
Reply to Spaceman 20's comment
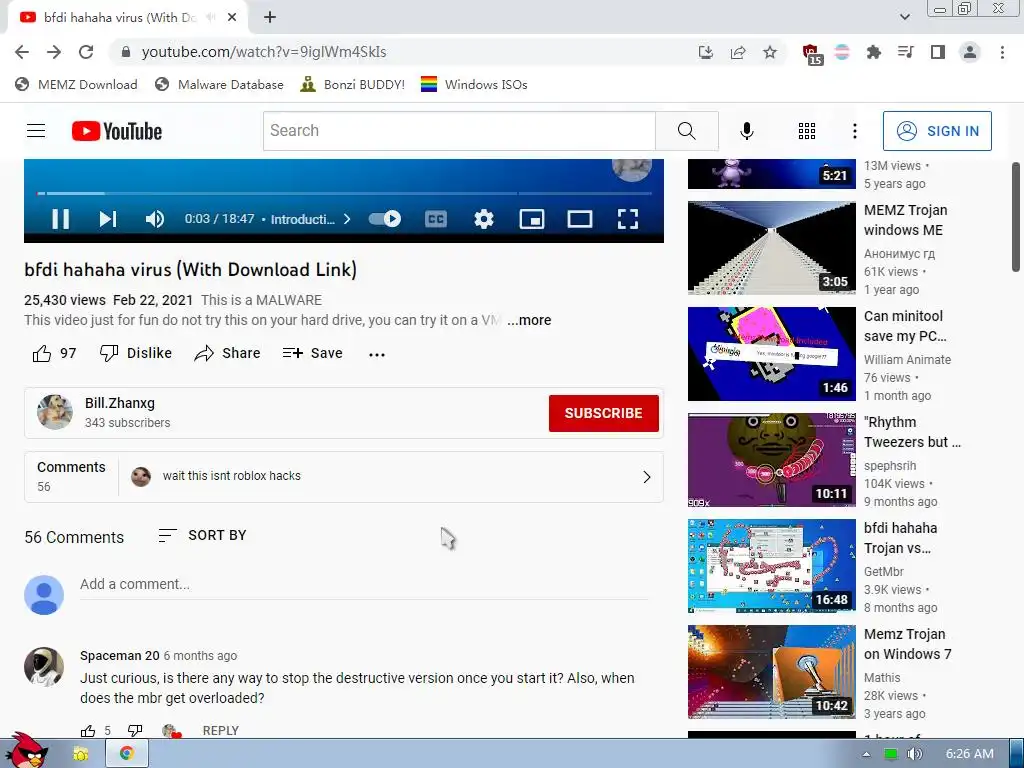tap(220, 731)
